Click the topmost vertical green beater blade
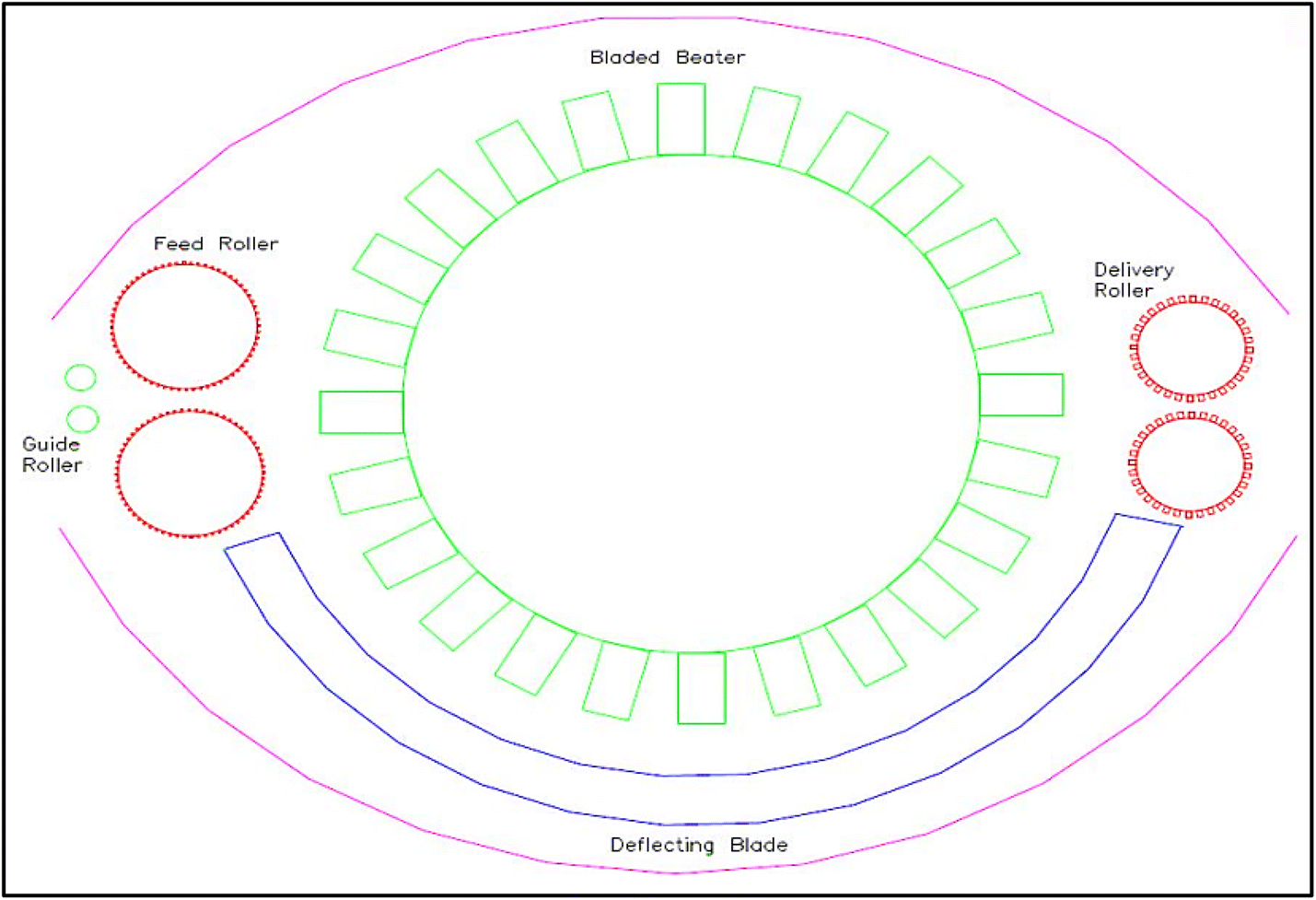The width and height of the screenshot is (1316, 900). (681, 119)
